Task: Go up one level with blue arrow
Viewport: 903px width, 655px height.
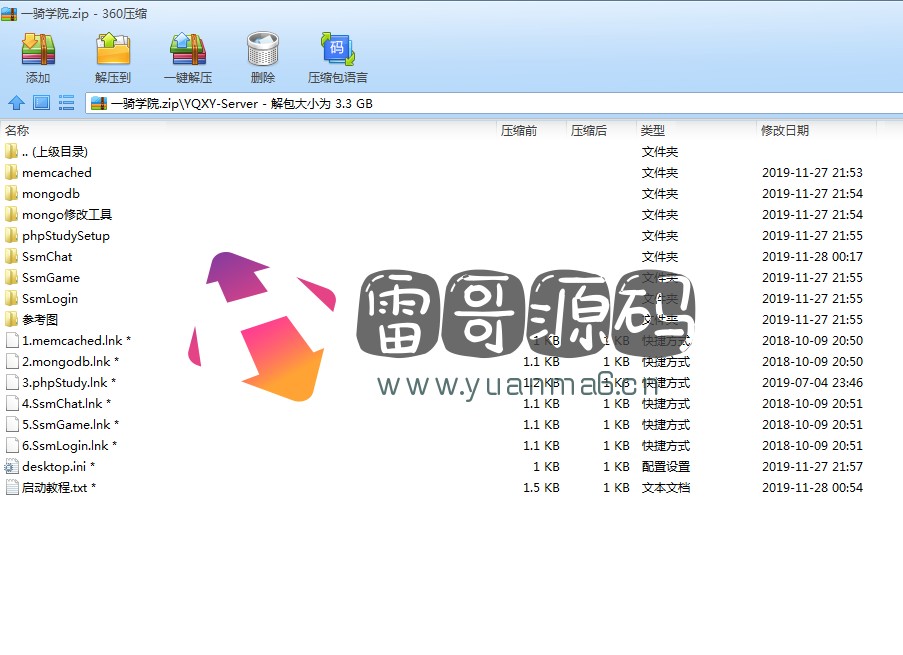Action: (x=16, y=102)
